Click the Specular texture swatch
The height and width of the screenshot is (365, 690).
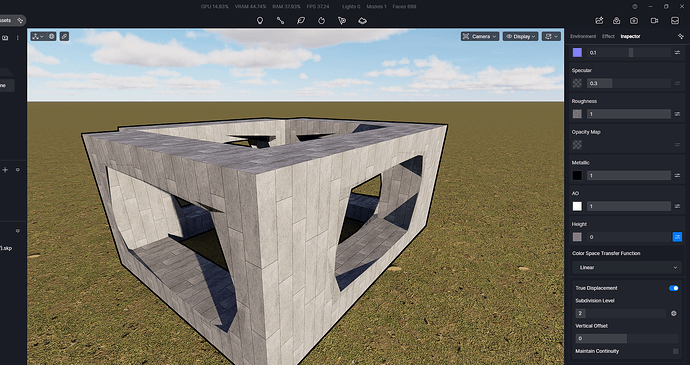pyautogui.click(x=577, y=83)
